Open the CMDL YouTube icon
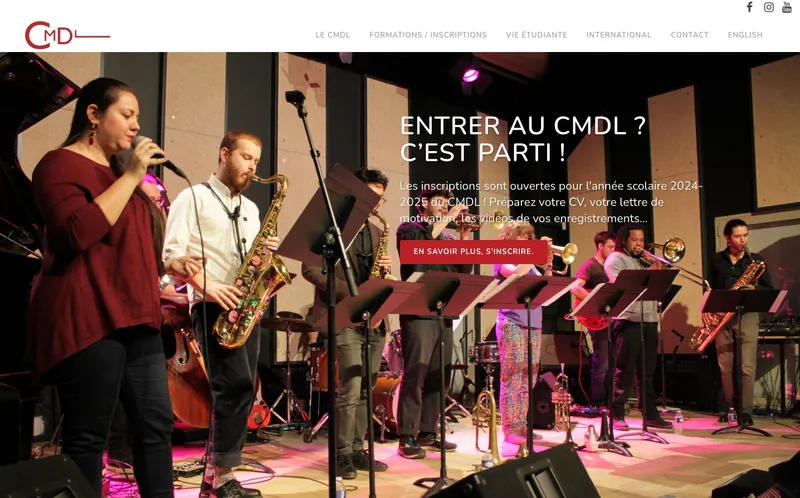The height and width of the screenshot is (498, 800). tap(787, 7)
